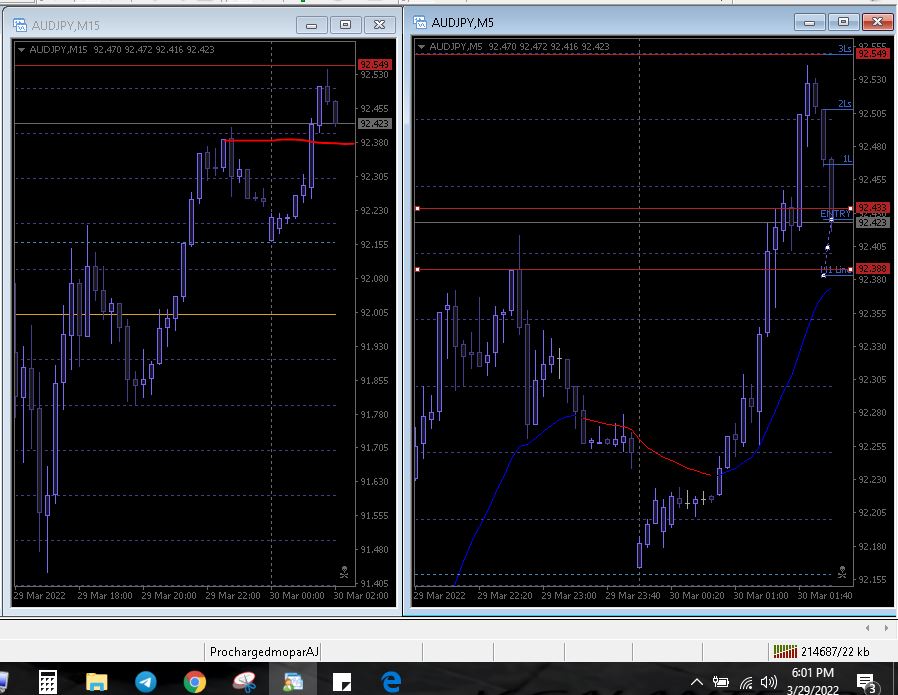Click the 92.005 price axis label in M15 chart
Image resolution: width=898 pixels, height=695 pixels.
(x=374, y=313)
